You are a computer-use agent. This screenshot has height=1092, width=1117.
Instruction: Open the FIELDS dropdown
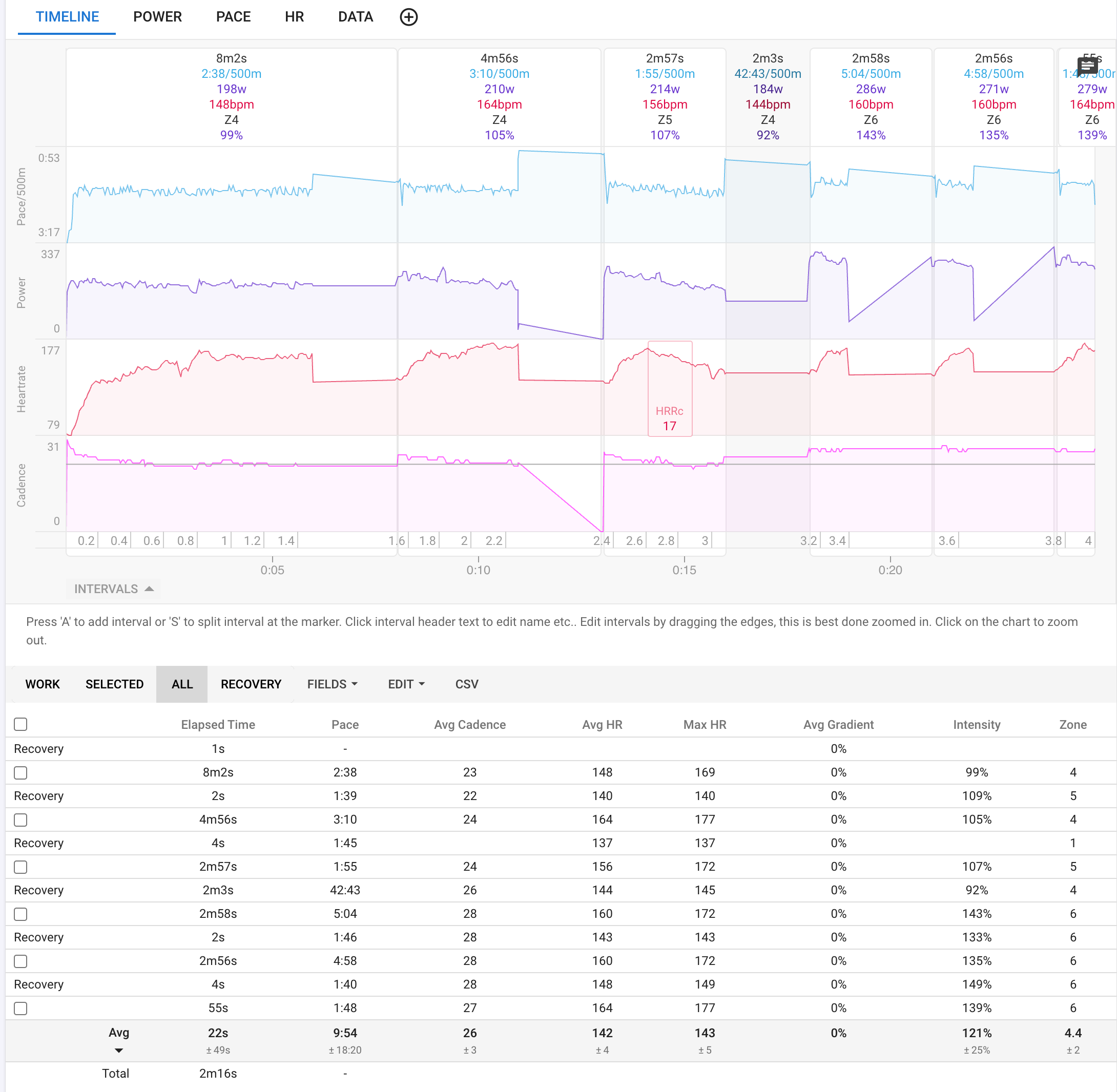point(332,684)
